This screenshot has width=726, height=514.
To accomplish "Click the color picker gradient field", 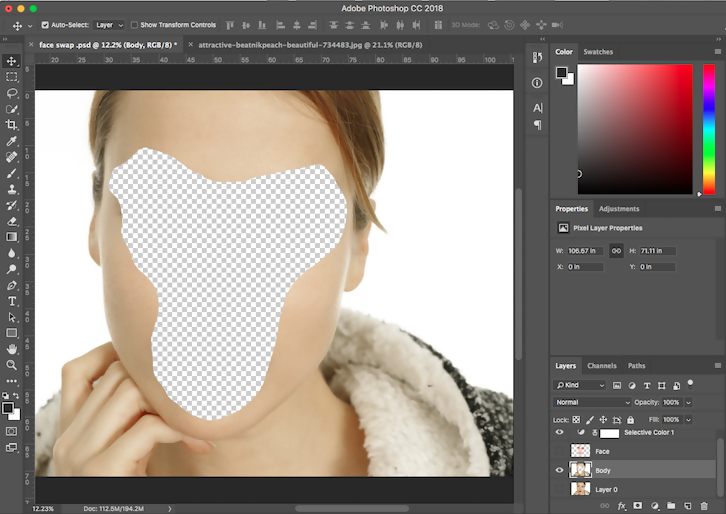I will (x=635, y=129).
